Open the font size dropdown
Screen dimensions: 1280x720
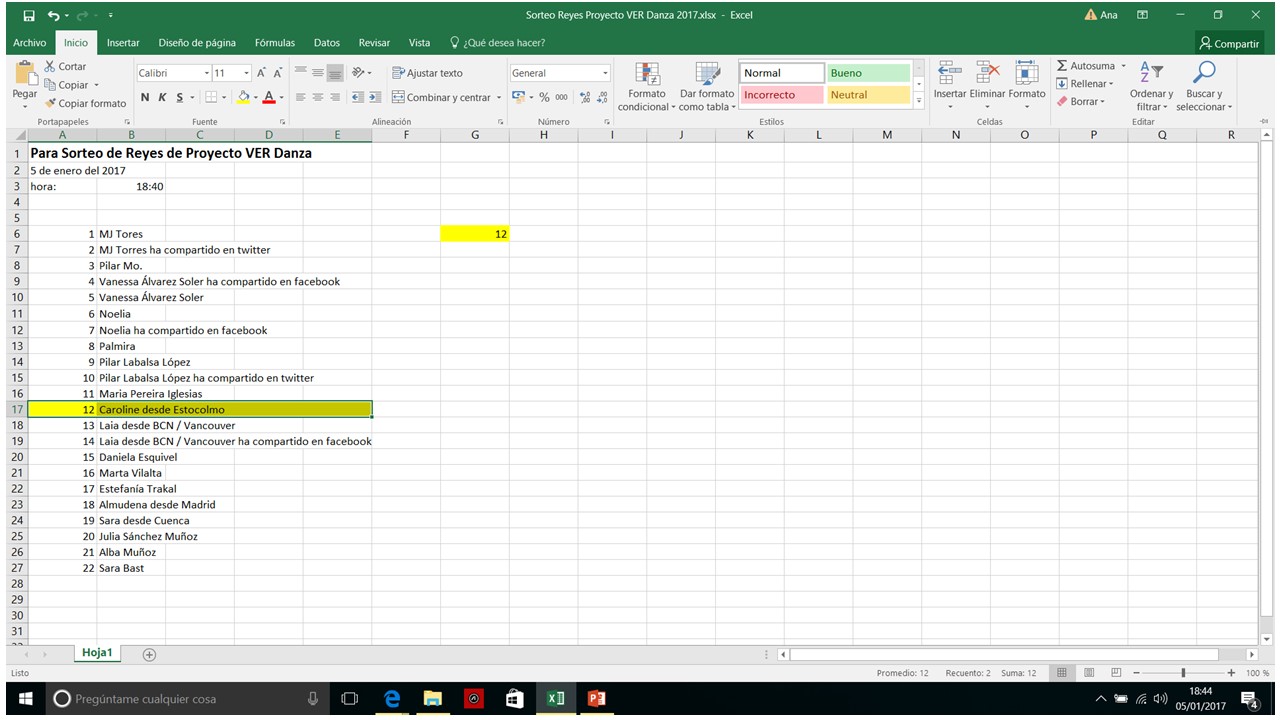[246, 73]
